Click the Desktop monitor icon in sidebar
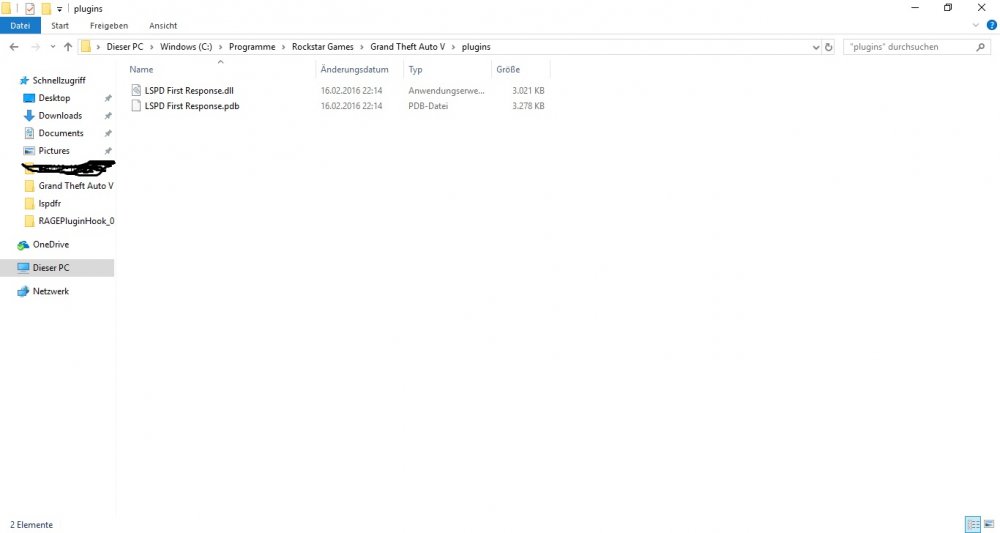1000x533 pixels. [x=29, y=98]
